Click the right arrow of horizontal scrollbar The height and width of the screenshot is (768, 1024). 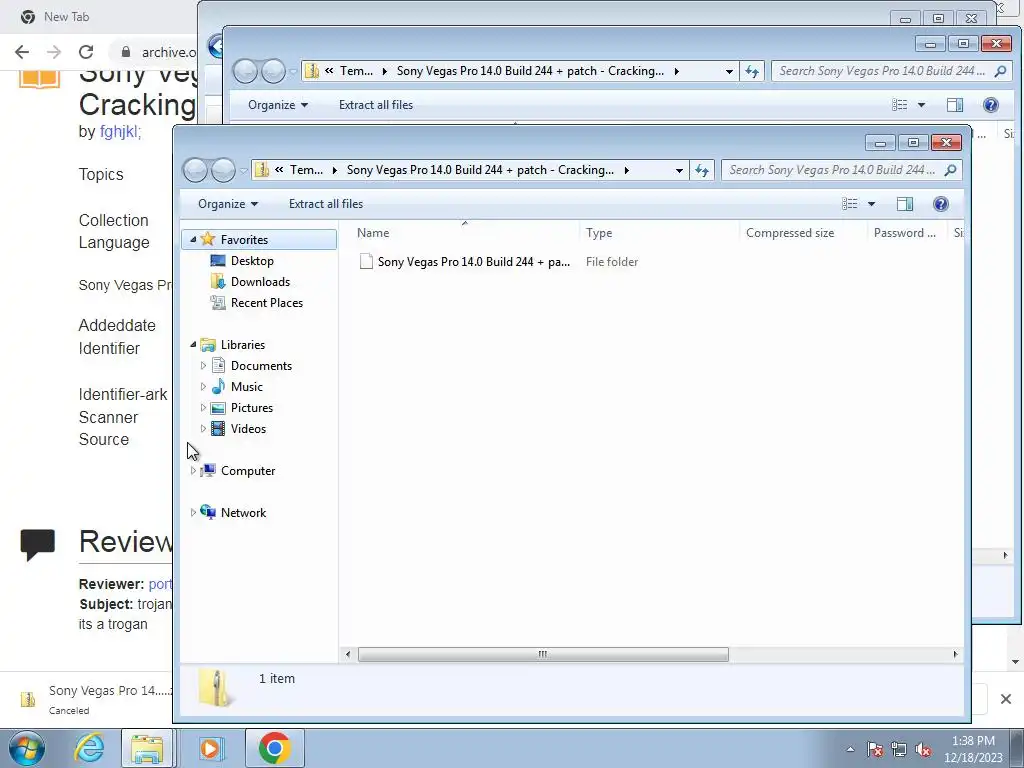tap(955, 654)
